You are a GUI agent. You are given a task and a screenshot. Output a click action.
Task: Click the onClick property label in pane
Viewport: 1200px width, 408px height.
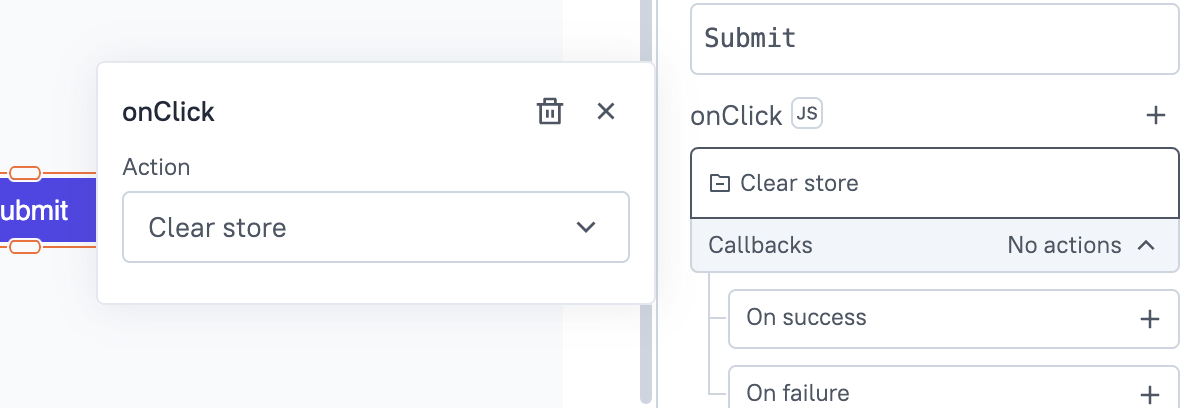coord(736,116)
